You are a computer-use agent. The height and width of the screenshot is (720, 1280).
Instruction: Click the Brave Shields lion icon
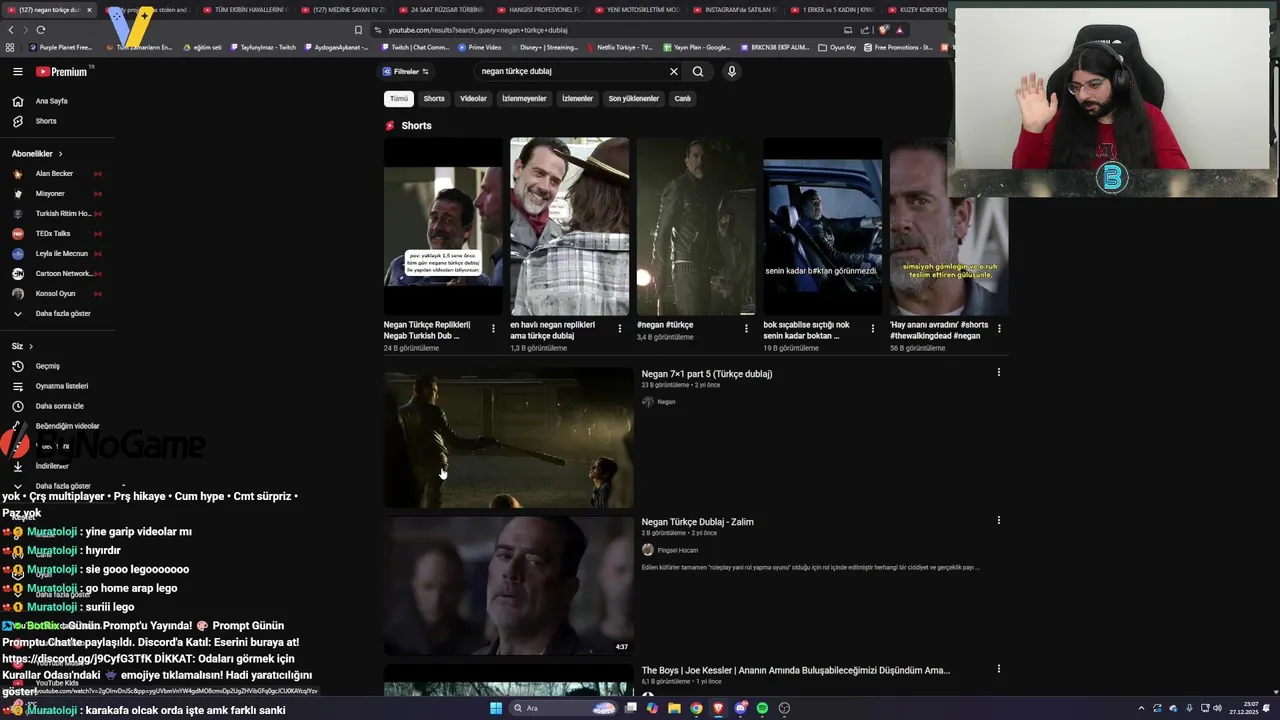[884, 30]
